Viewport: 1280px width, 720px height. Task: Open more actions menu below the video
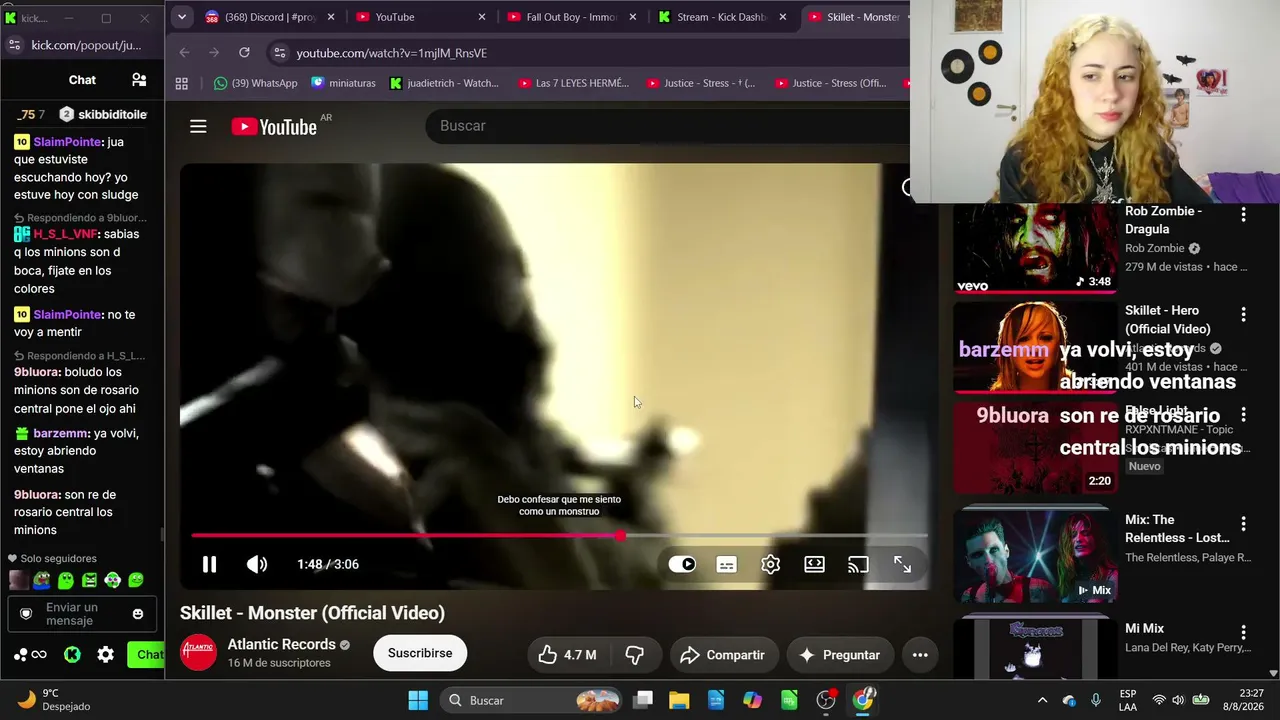pos(920,655)
